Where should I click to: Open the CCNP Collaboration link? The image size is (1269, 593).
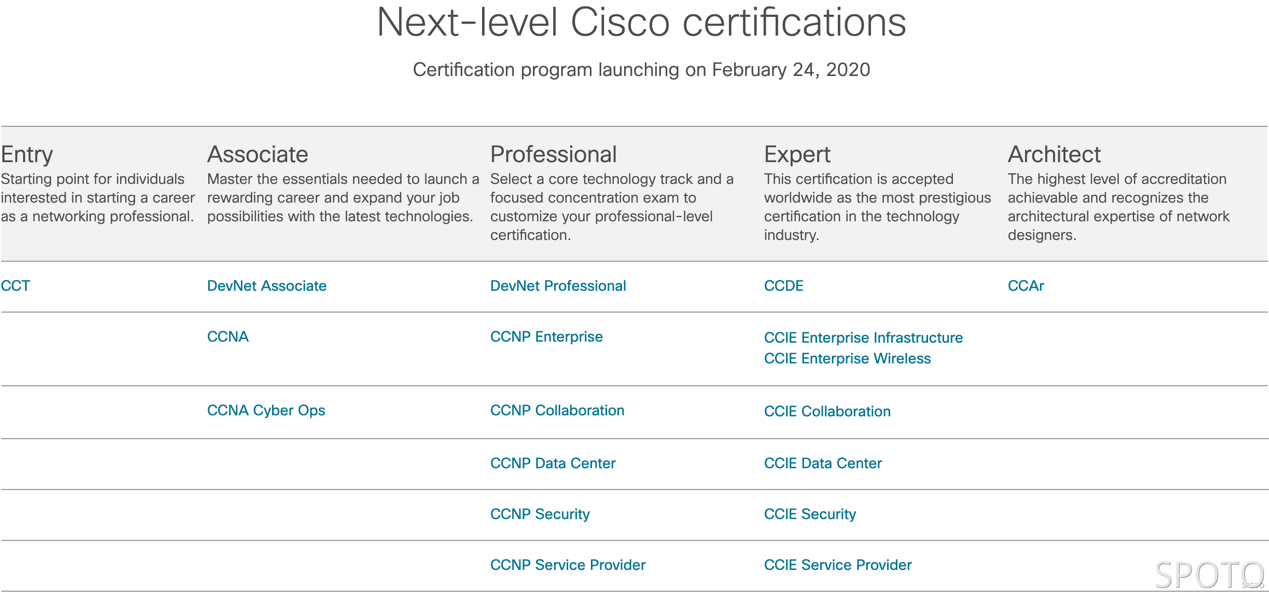(557, 410)
